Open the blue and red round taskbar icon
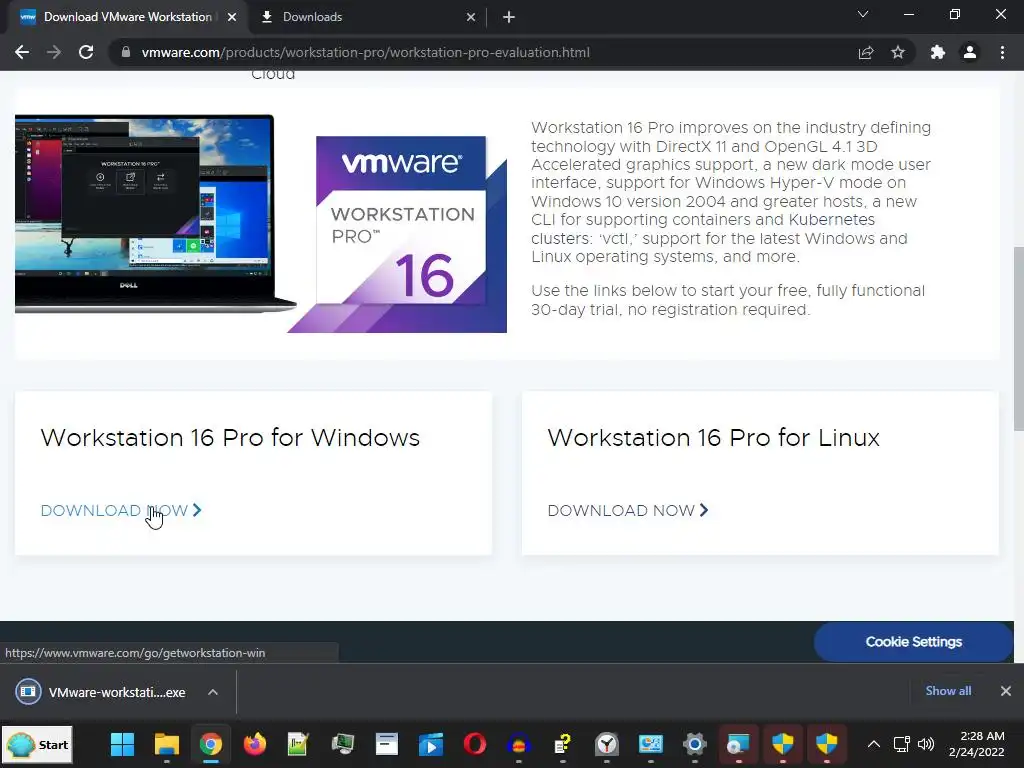The image size is (1024, 768). pos(519,744)
